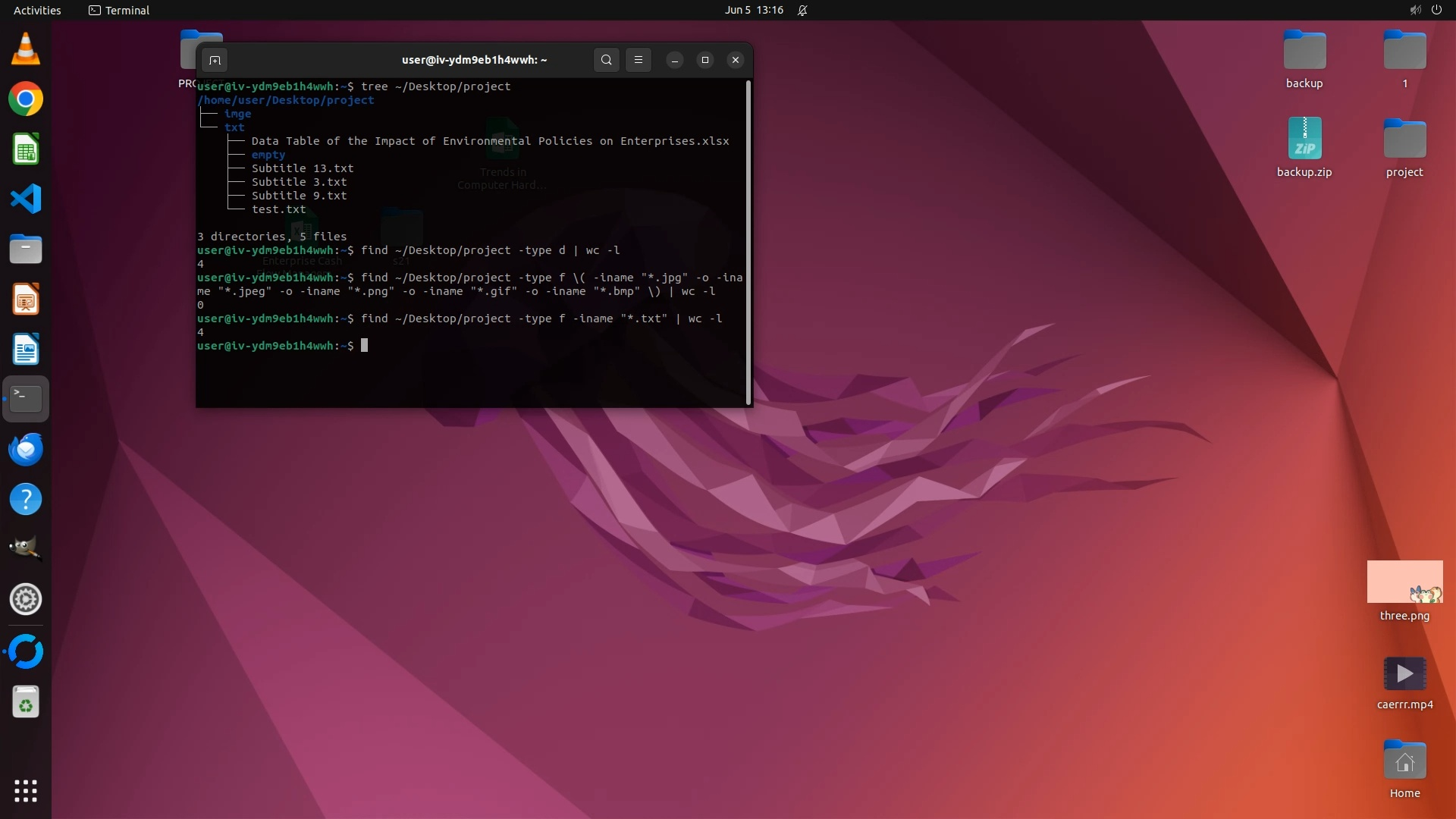1456x819 pixels.
Task: Open the Settings gear in dock
Action: [25, 599]
